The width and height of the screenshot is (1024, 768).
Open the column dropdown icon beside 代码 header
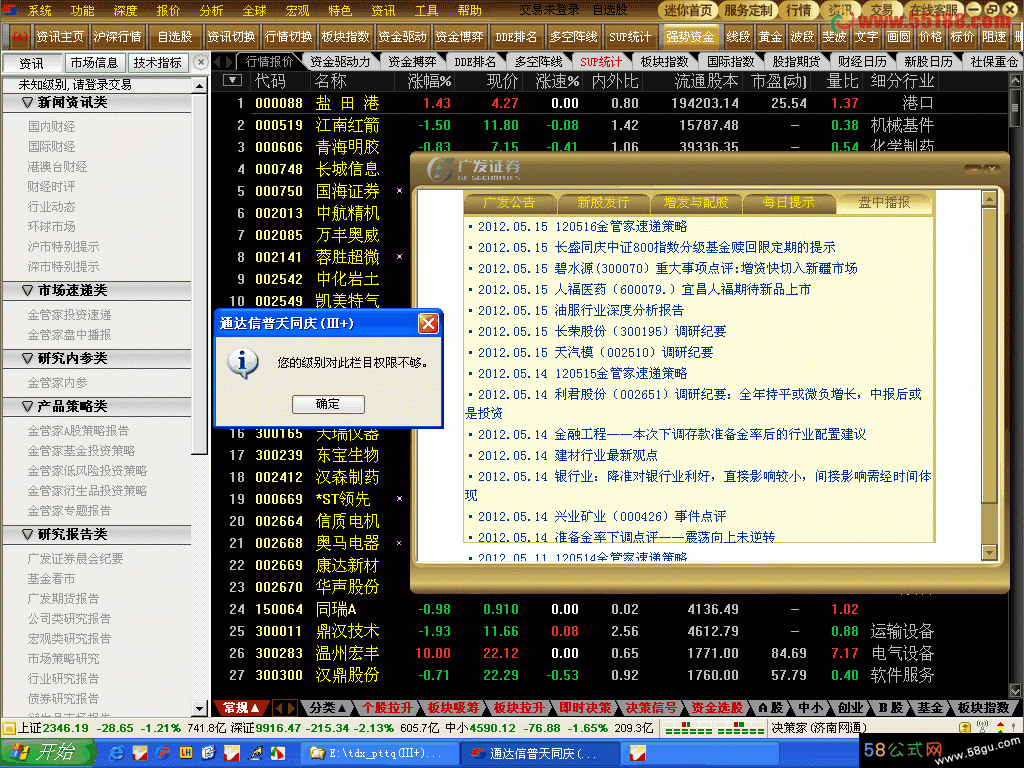click(232, 80)
